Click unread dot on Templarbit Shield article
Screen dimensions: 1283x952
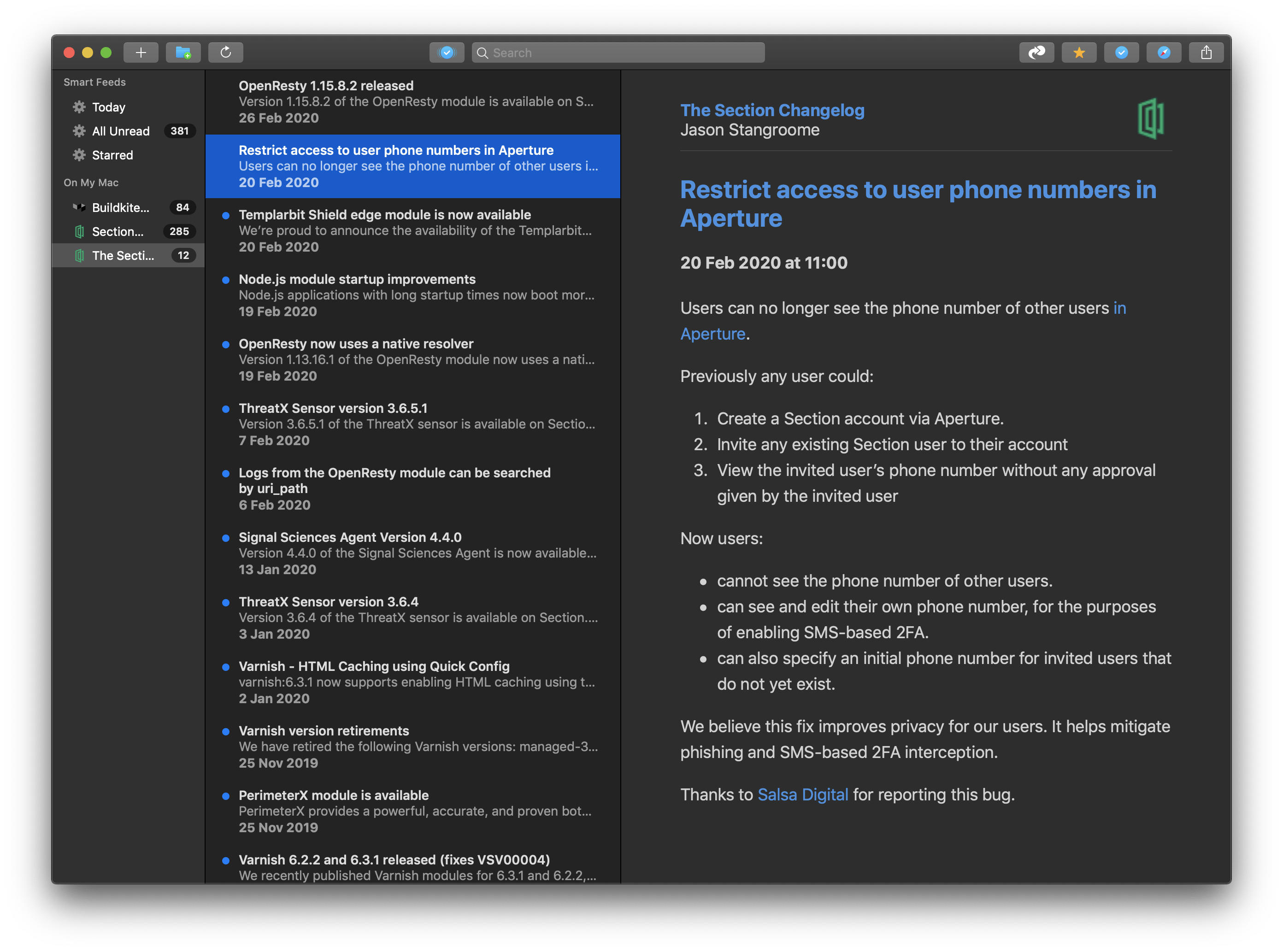pyautogui.click(x=226, y=216)
